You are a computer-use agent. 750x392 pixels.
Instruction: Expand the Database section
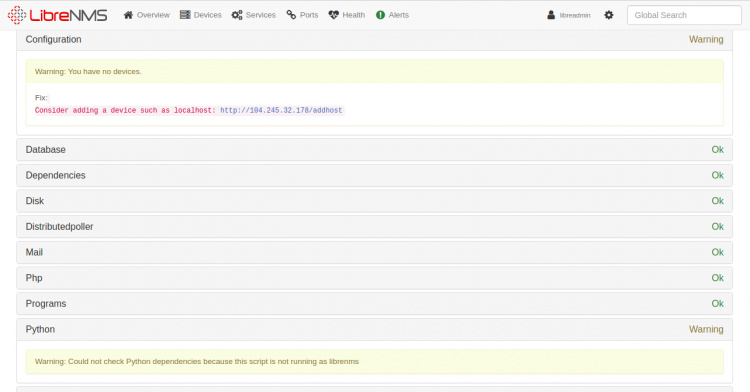(375, 150)
